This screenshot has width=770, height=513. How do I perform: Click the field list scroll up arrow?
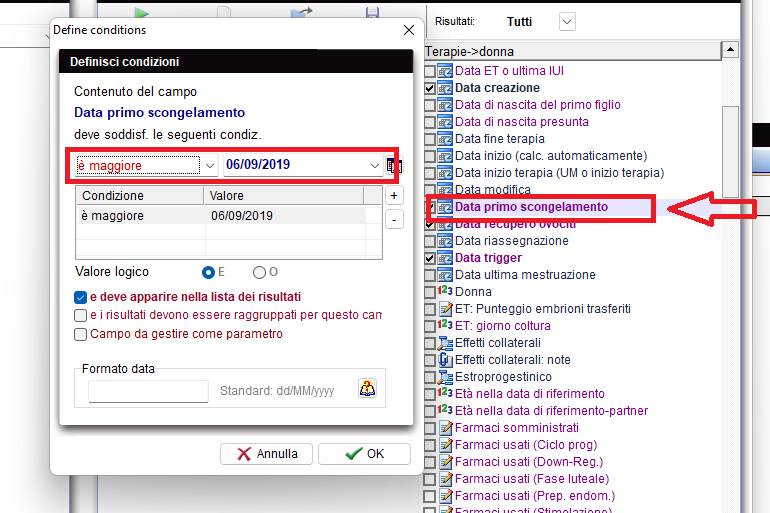coord(730,50)
